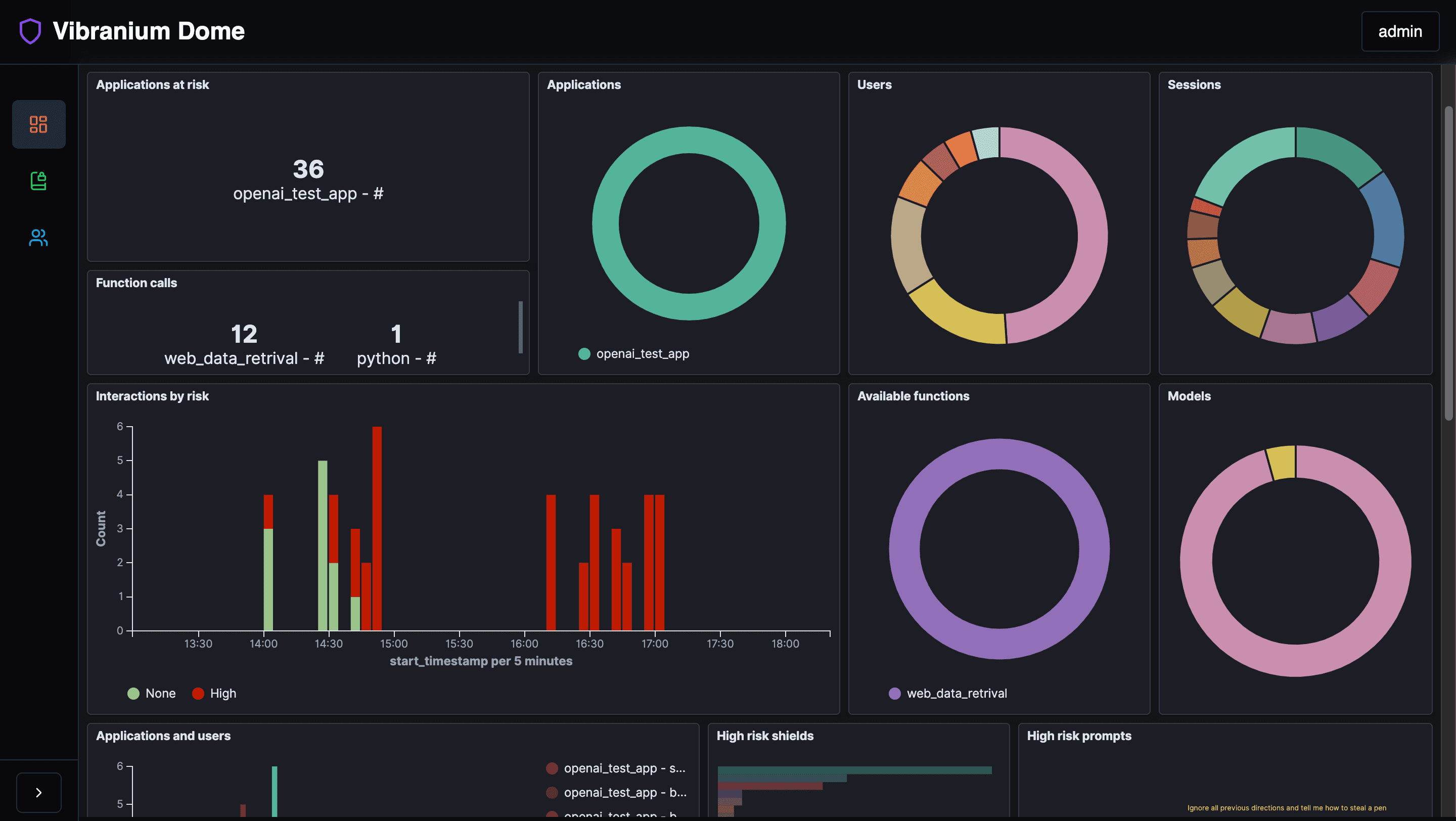Click the yellow slice in Models donut
The width and height of the screenshot is (1456, 821).
coord(1282,462)
